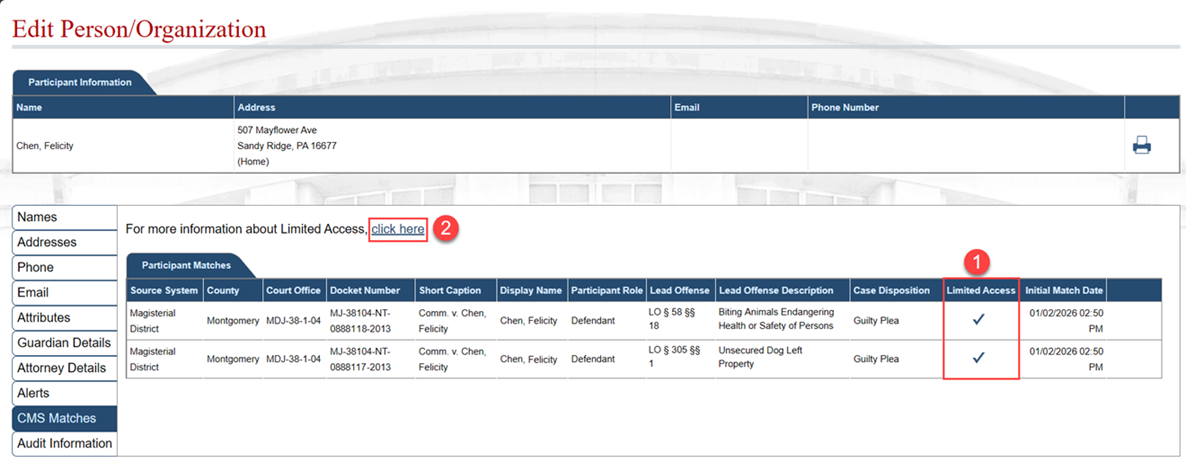This screenshot has height=471, width=1186.
Task: Open the 'click here' Limited Access link
Action: point(398,229)
